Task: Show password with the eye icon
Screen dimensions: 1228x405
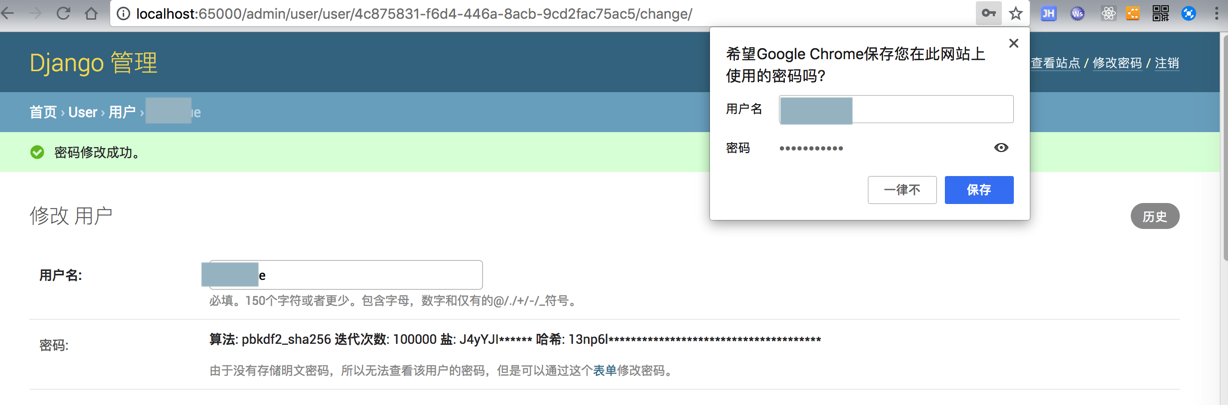Action: point(1001,148)
